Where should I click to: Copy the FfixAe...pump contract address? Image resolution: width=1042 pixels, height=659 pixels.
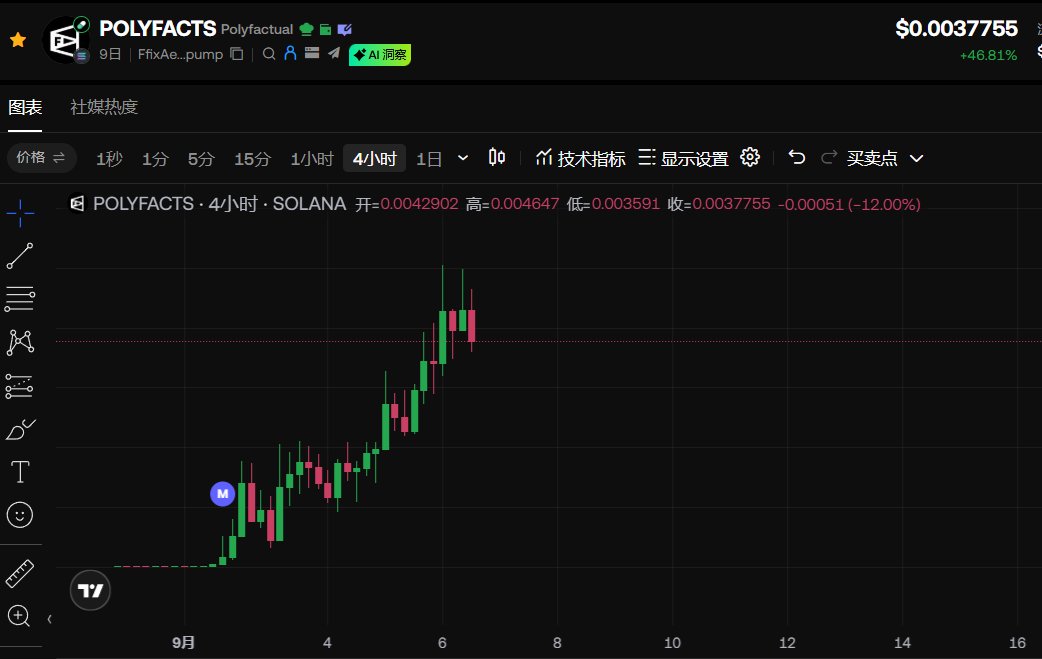(x=237, y=54)
